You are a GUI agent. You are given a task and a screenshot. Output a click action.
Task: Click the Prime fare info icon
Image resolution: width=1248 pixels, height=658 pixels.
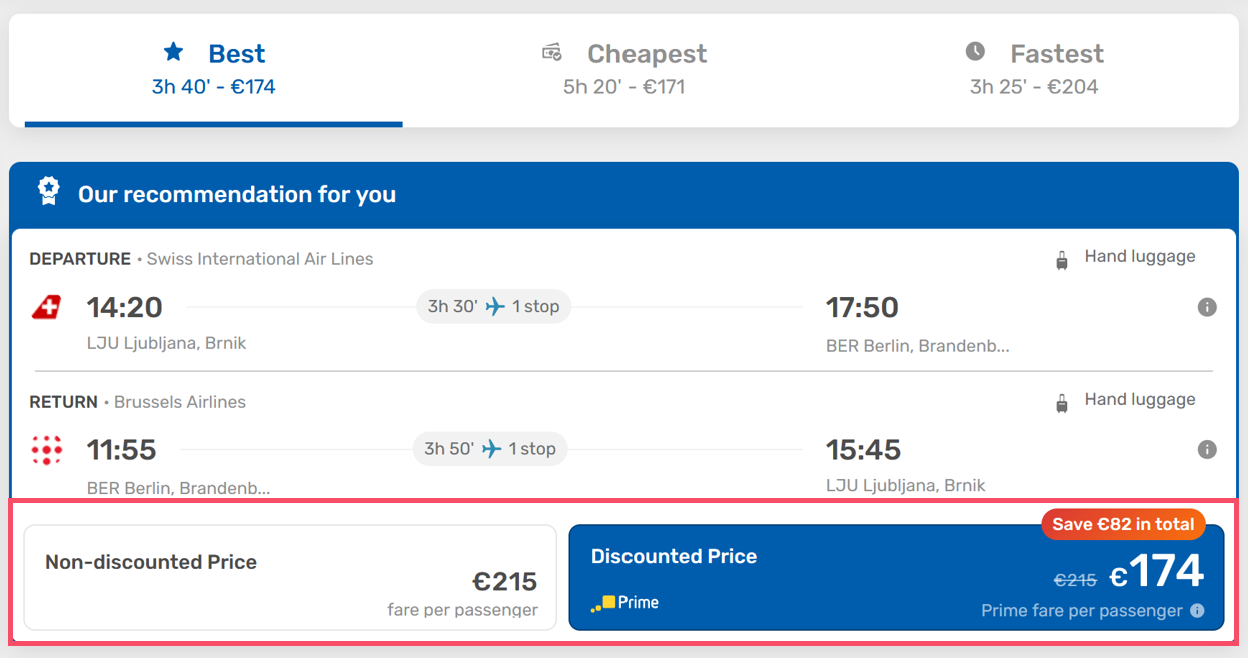click(1198, 611)
